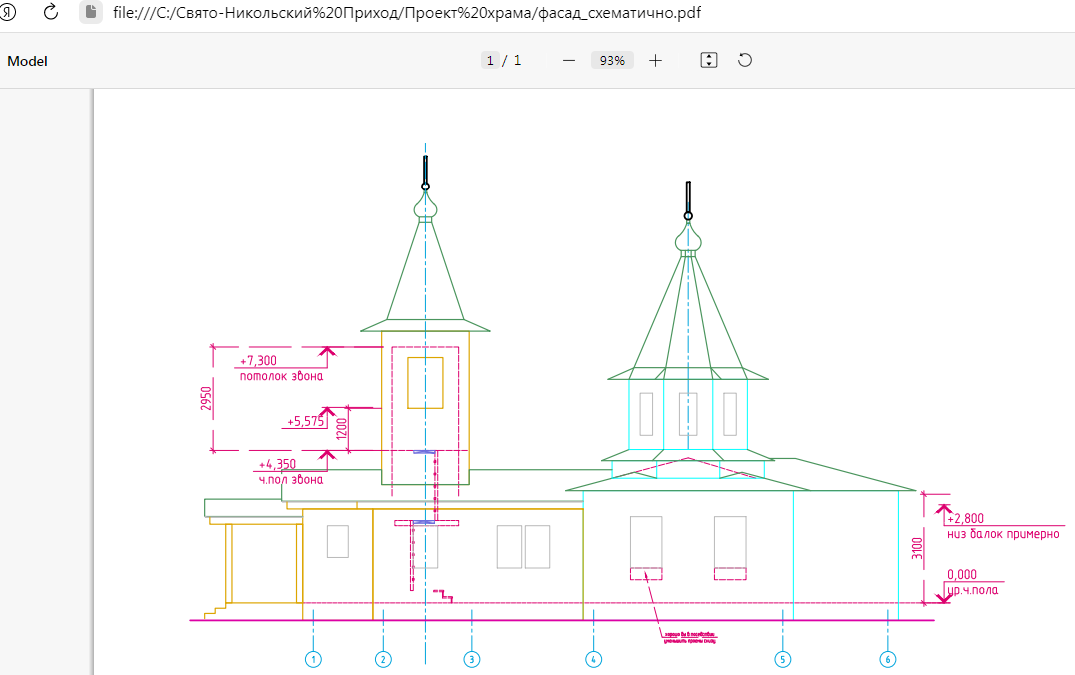Click the 0,000 elevation label
1075x675 pixels.
pyautogui.click(x=962, y=574)
